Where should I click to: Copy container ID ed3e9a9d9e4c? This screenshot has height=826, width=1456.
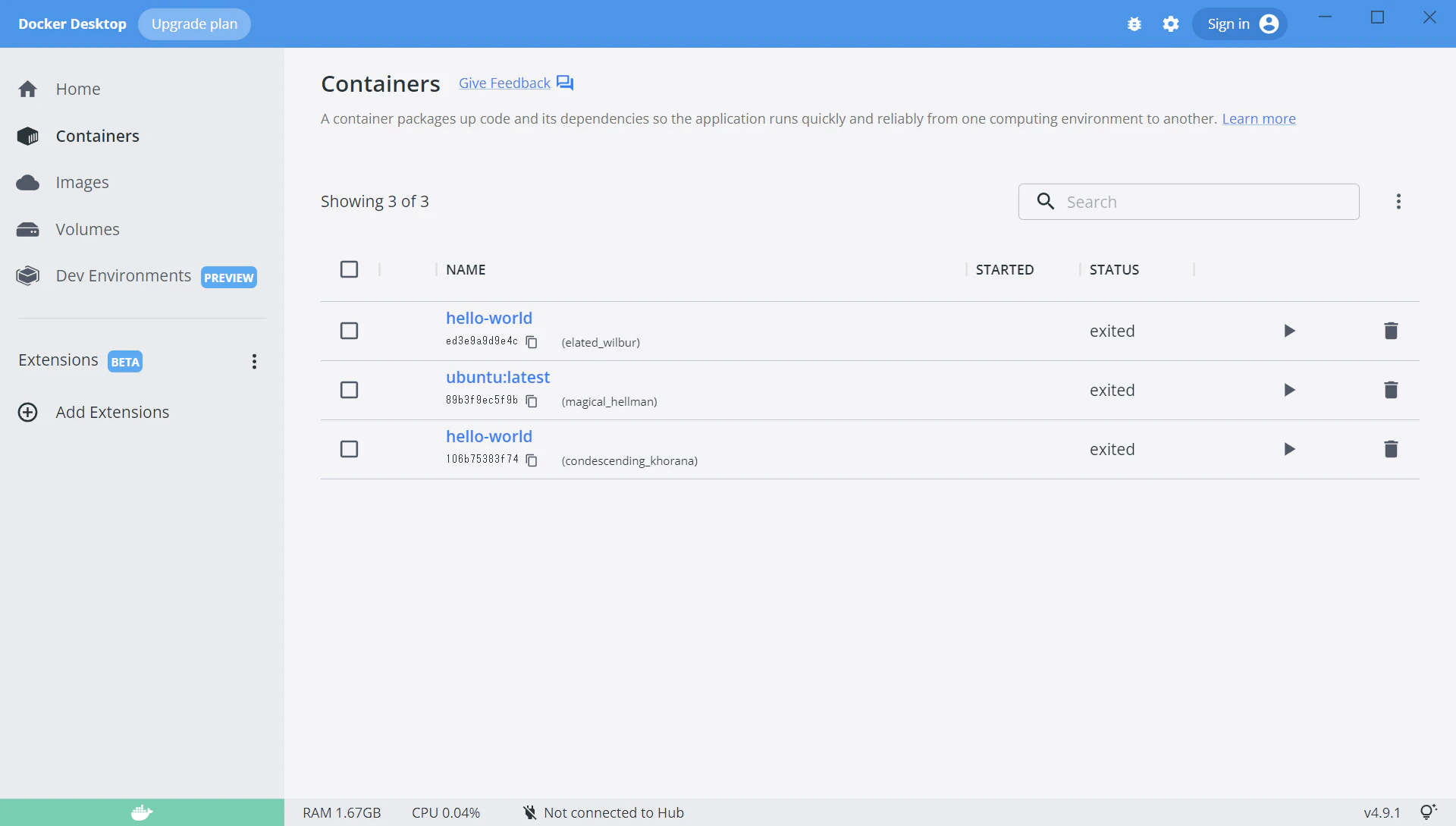[532, 342]
